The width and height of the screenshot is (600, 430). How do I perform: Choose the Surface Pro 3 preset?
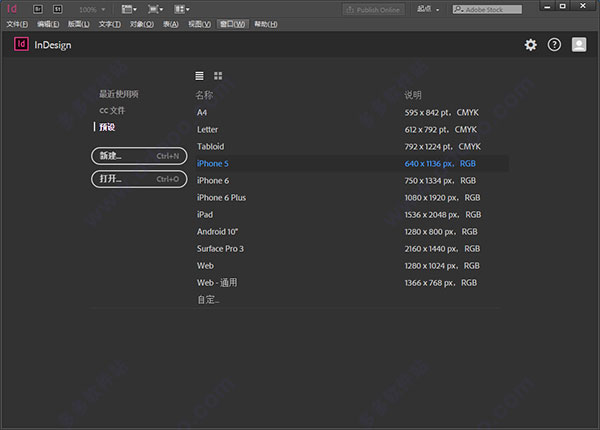[x=352, y=249]
